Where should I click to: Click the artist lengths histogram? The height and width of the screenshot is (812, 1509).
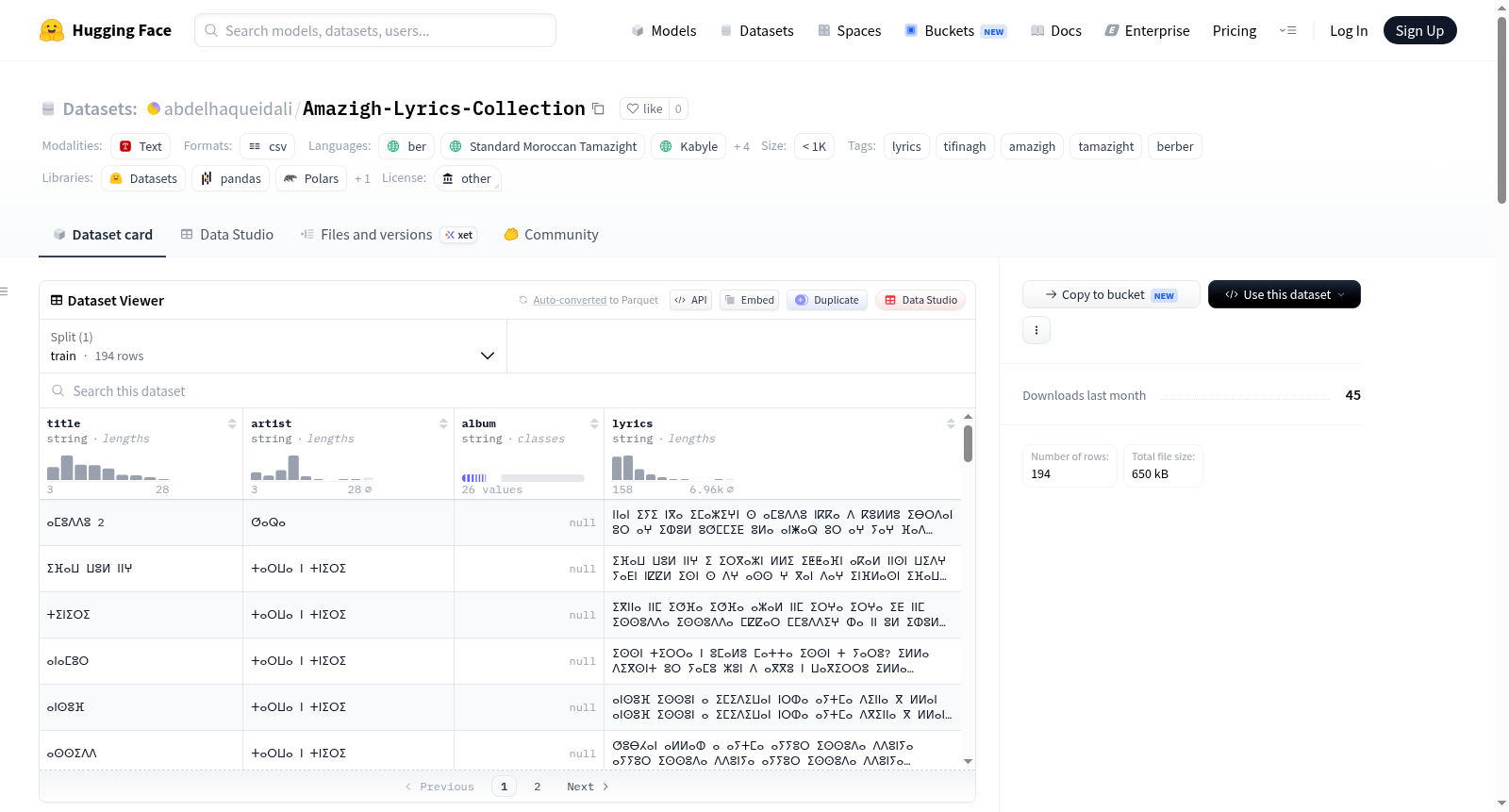(x=312, y=468)
